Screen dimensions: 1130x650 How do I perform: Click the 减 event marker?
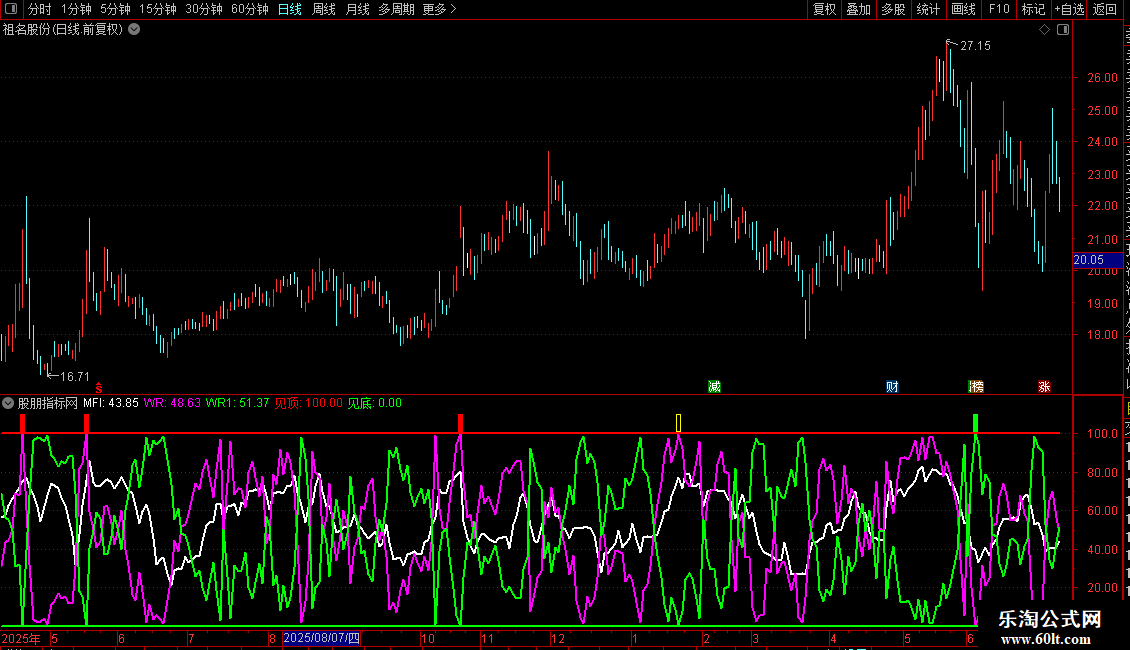[714, 387]
